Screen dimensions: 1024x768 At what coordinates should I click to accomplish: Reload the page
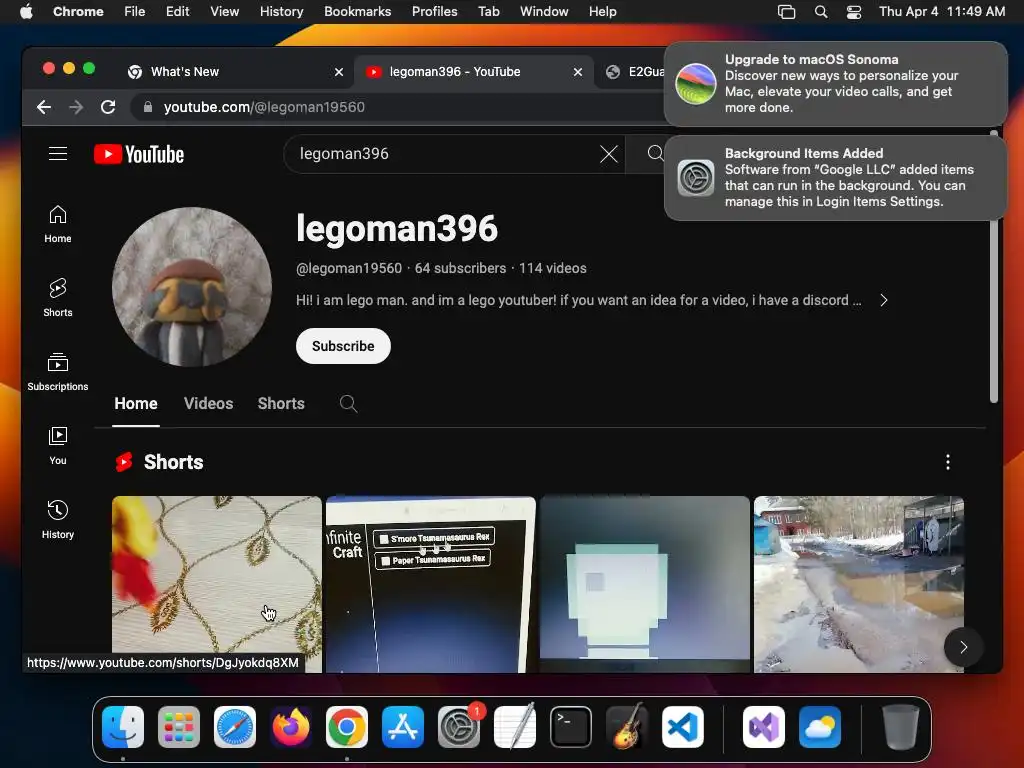[x=108, y=107]
